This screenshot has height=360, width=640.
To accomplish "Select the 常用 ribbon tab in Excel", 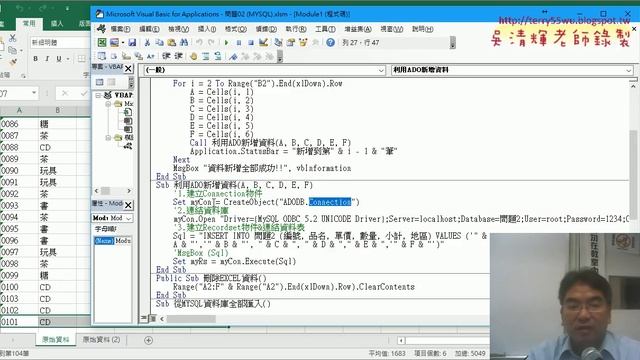I will pyautogui.click(x=29, y=23).
